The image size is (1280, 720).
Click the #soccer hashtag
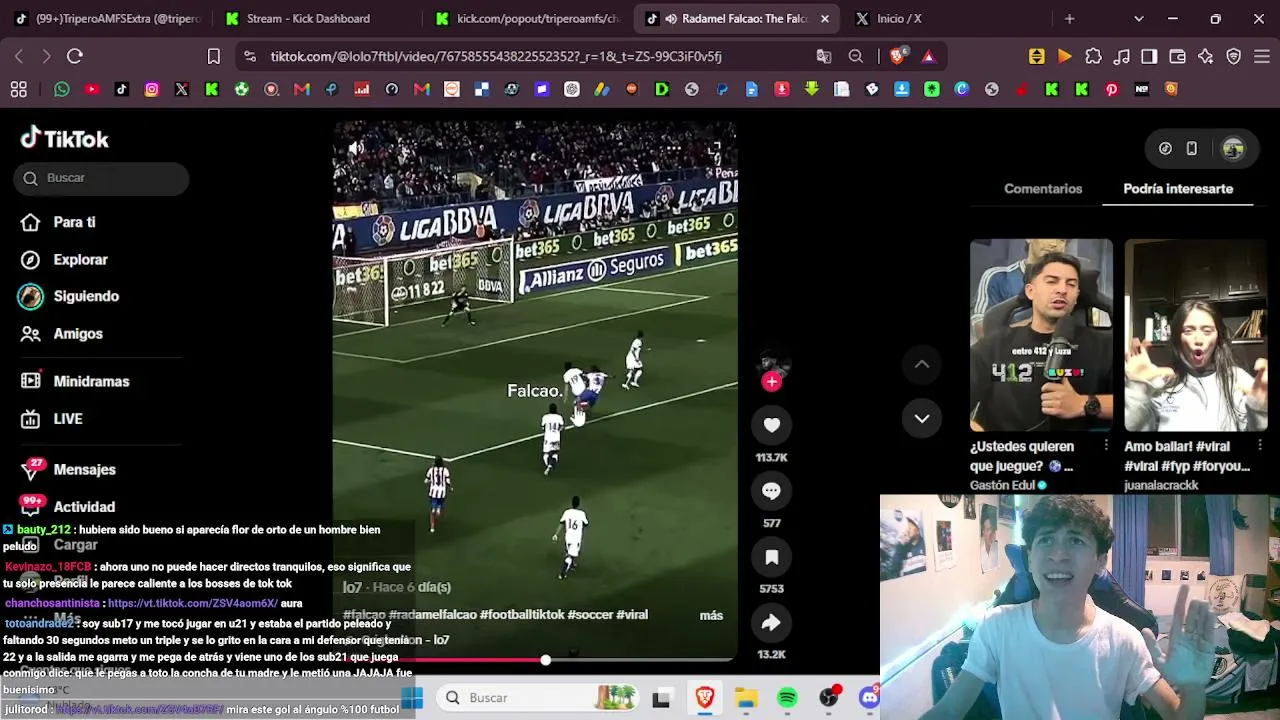(x=590, y=615)
